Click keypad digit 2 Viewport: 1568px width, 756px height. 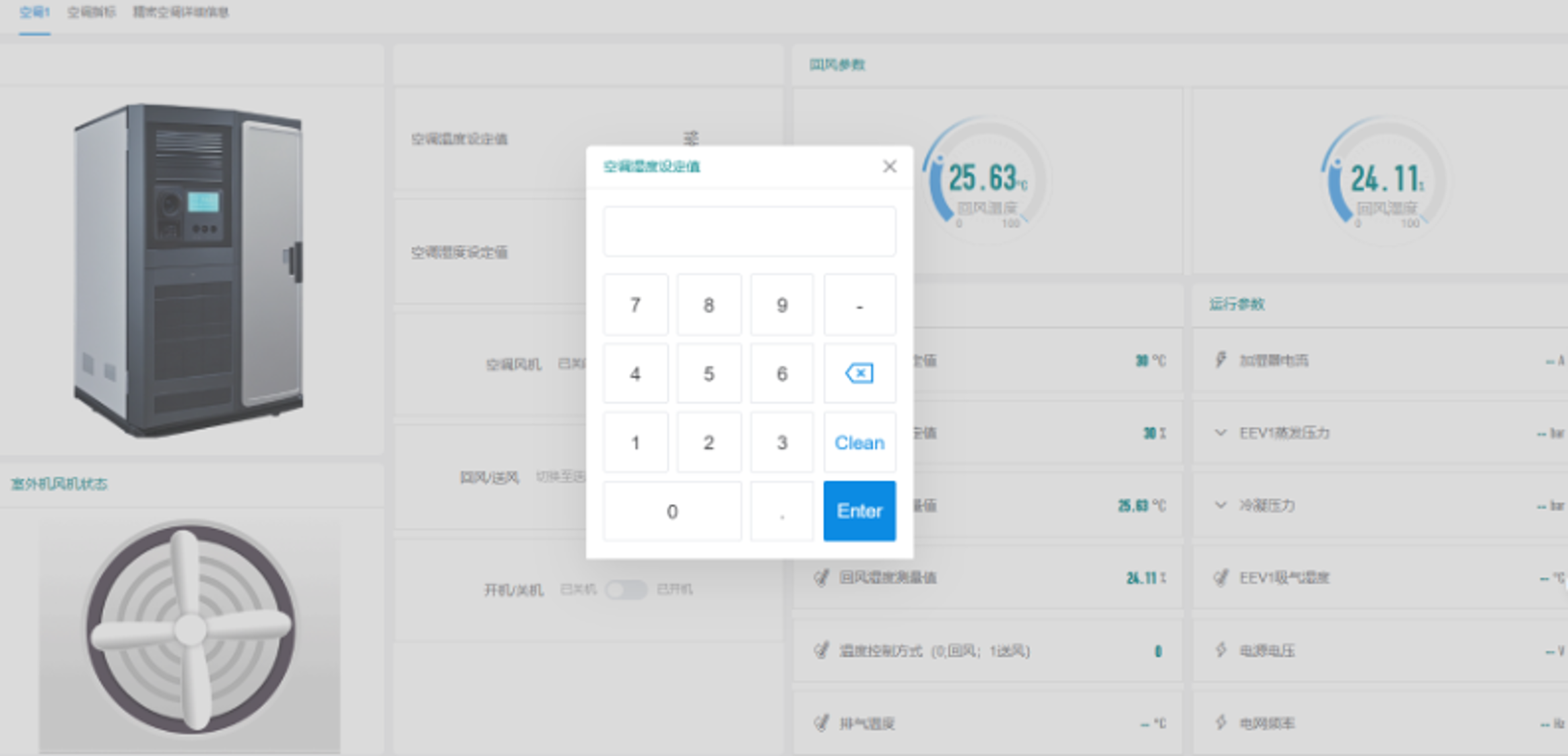[709, 442]
